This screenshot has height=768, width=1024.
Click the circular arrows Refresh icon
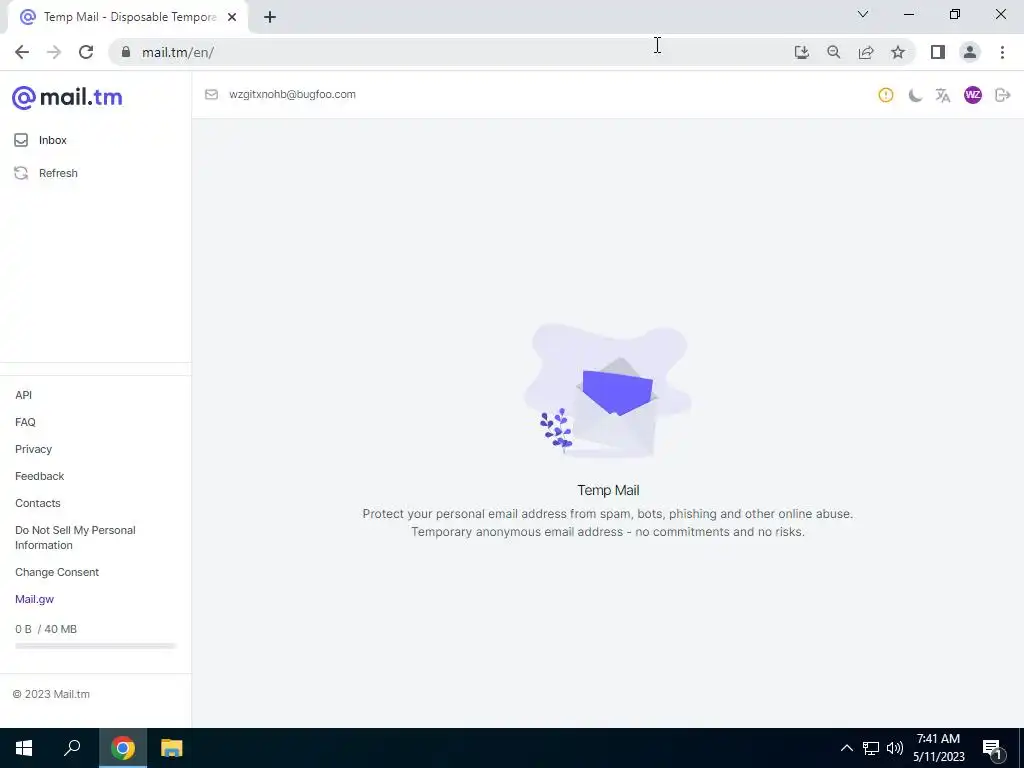21,173
